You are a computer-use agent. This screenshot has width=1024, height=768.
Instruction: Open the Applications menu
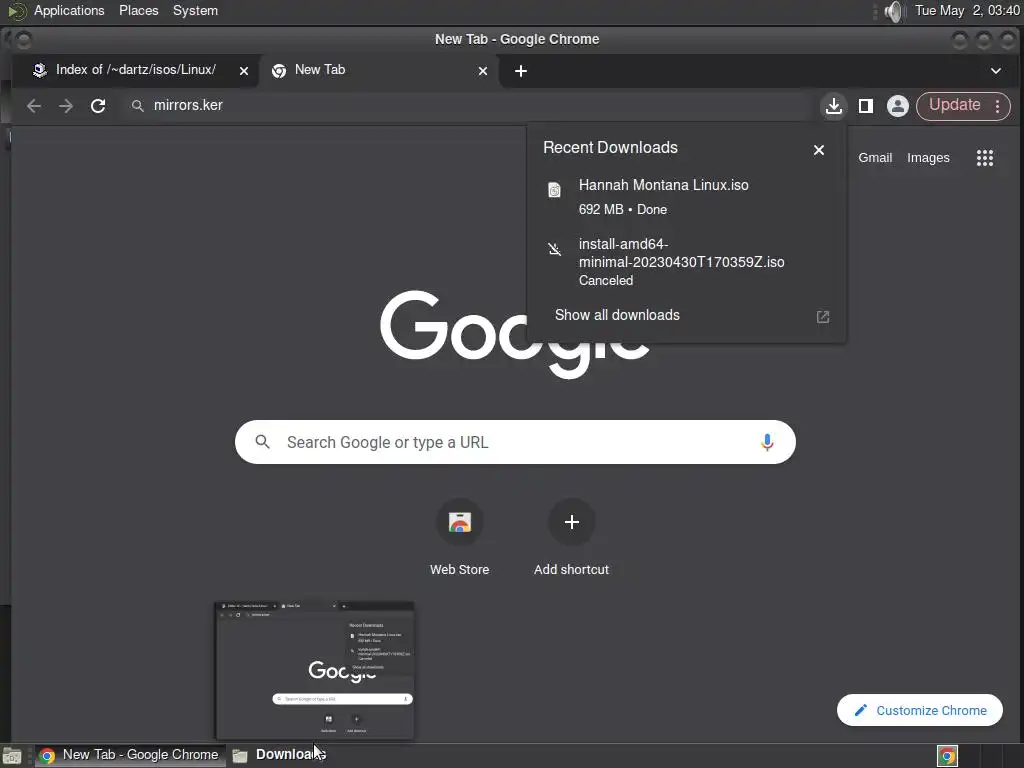click(69, 10)
